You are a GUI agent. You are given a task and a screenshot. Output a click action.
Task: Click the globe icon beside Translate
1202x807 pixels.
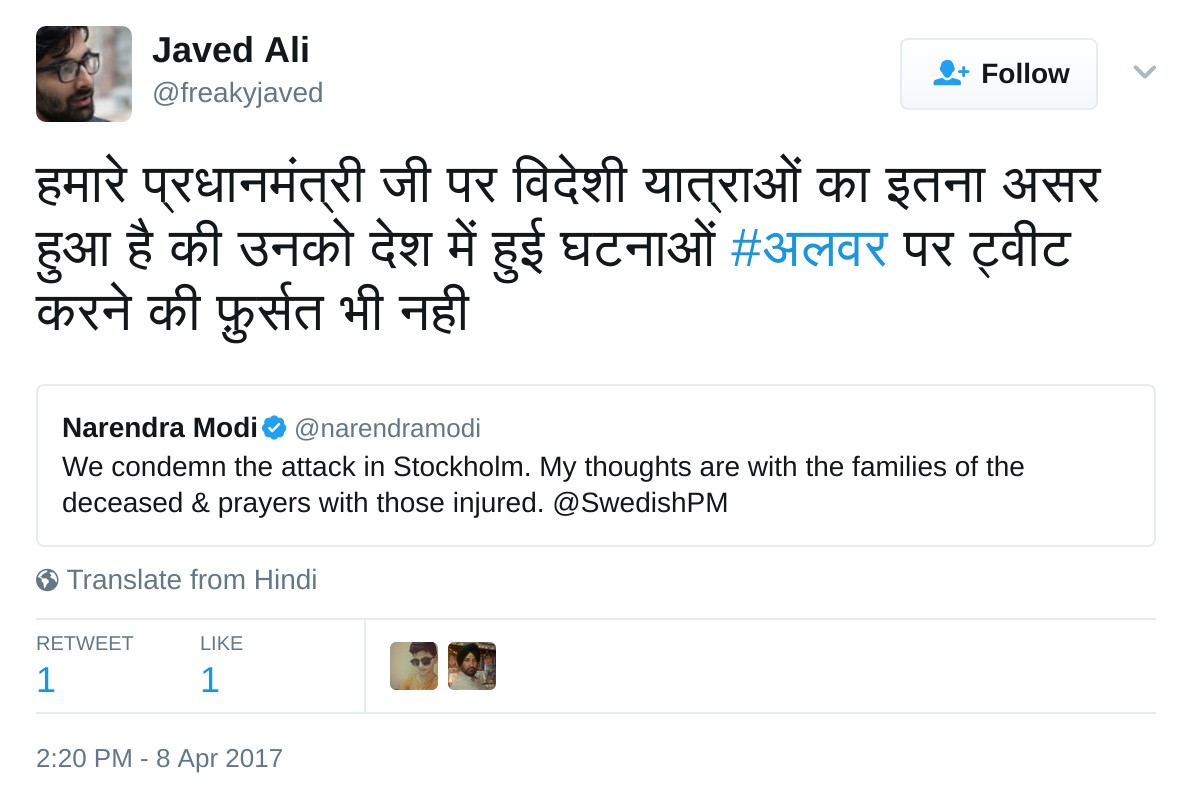(47, 580)
